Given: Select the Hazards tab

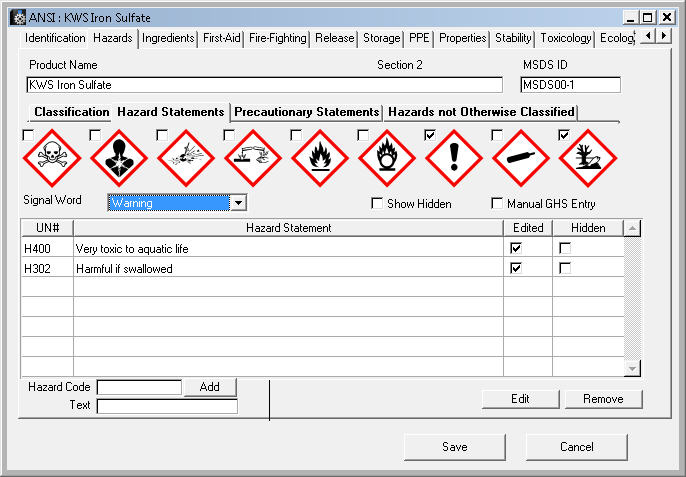Looking at the screenshot, I should [113, 38].
